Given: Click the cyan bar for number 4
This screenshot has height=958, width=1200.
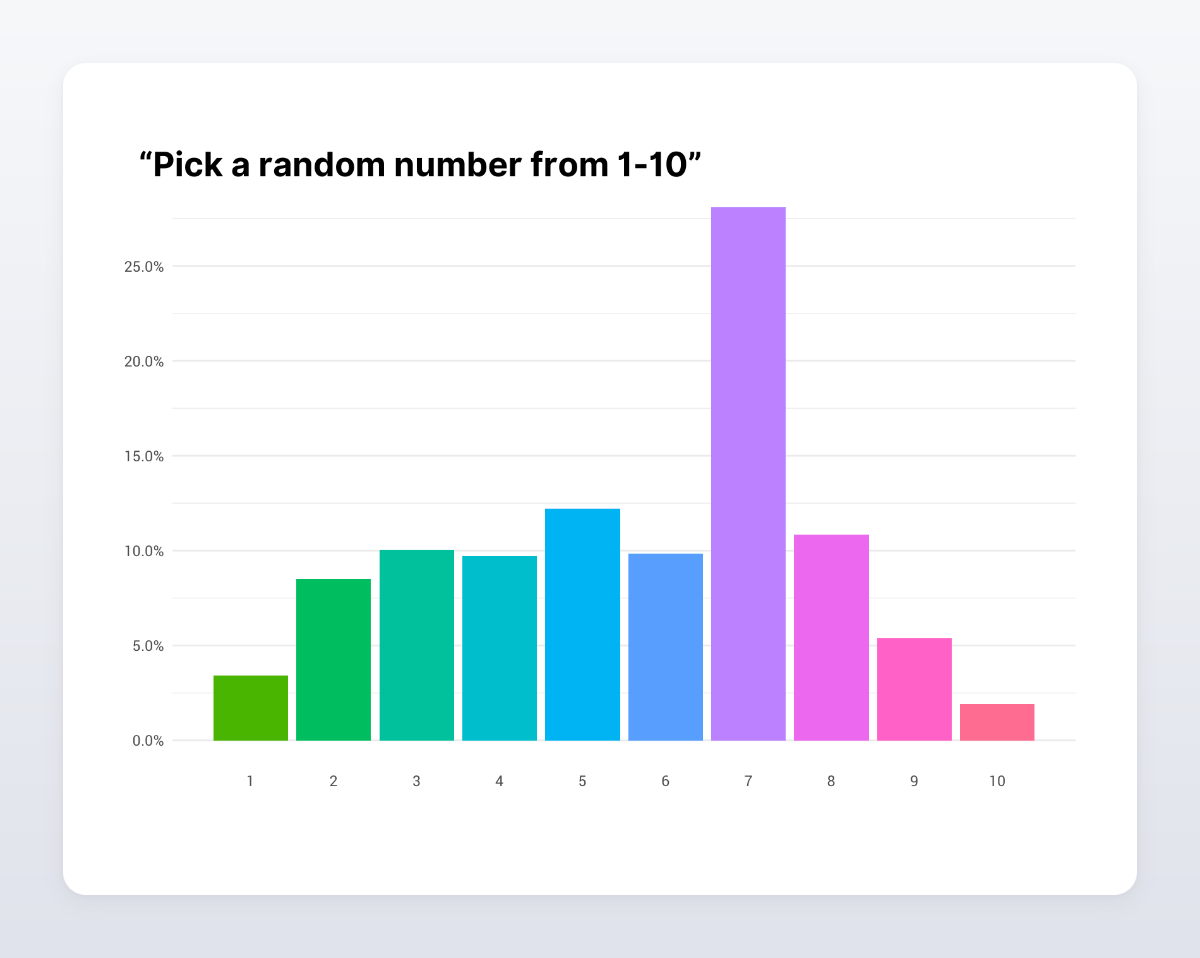Looking at the screenshot, I should (499, 648).
